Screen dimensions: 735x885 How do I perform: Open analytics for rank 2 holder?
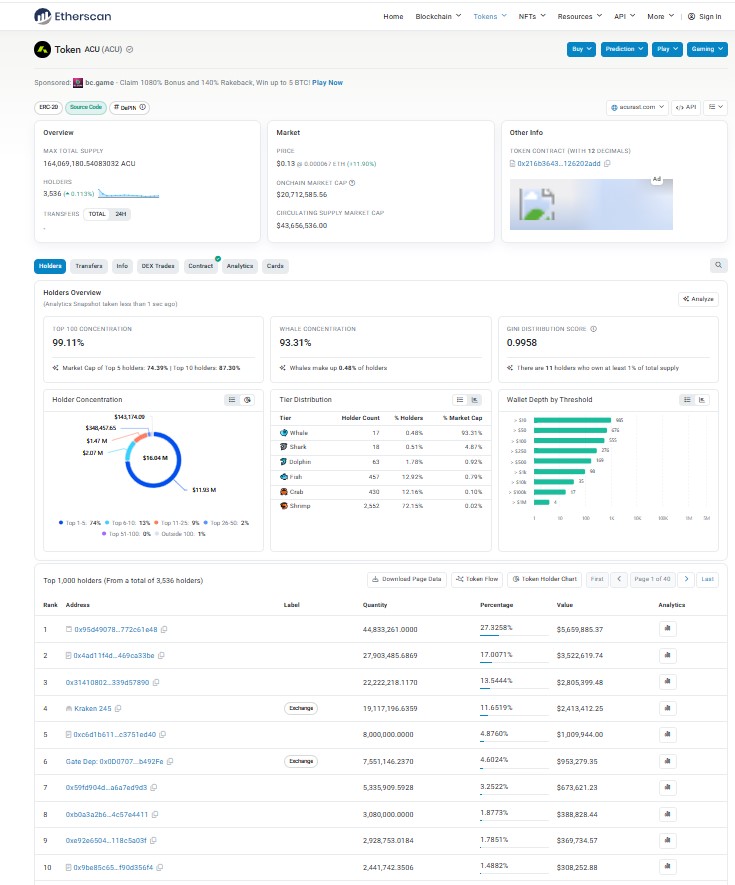coord(667,655)
